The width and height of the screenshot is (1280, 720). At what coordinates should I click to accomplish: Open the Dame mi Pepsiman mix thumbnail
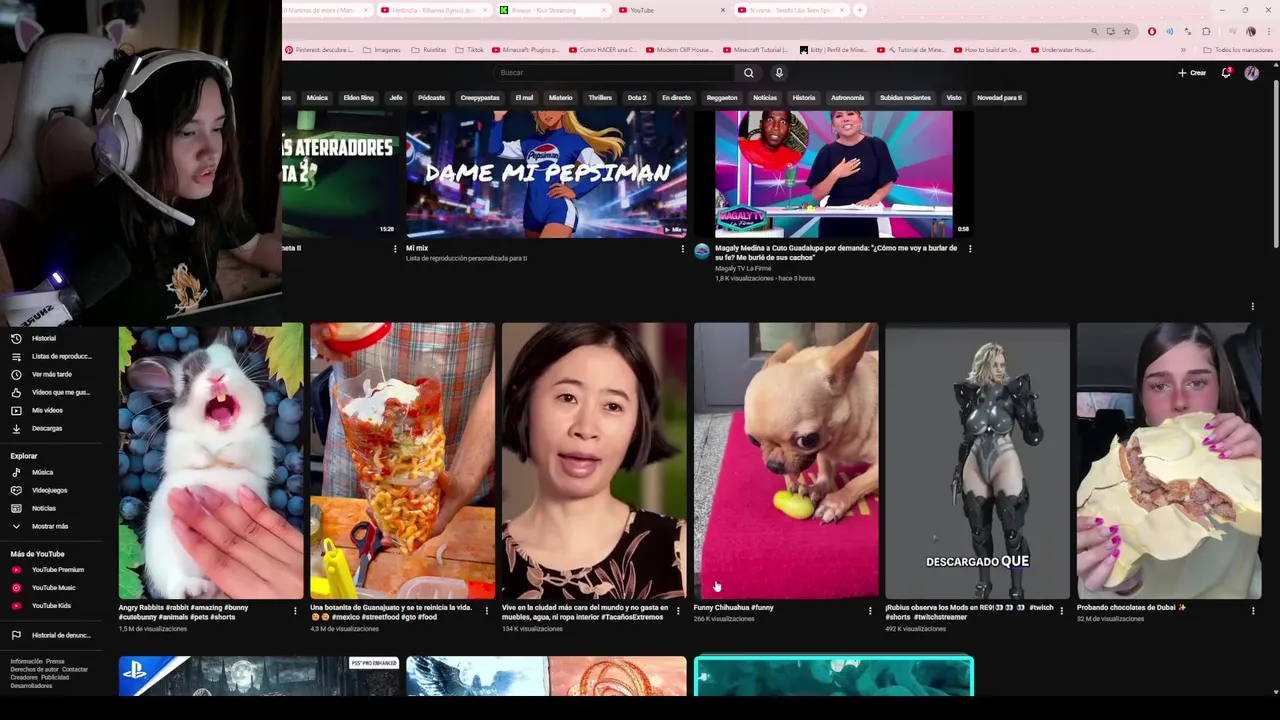click(x=546, y=174)
